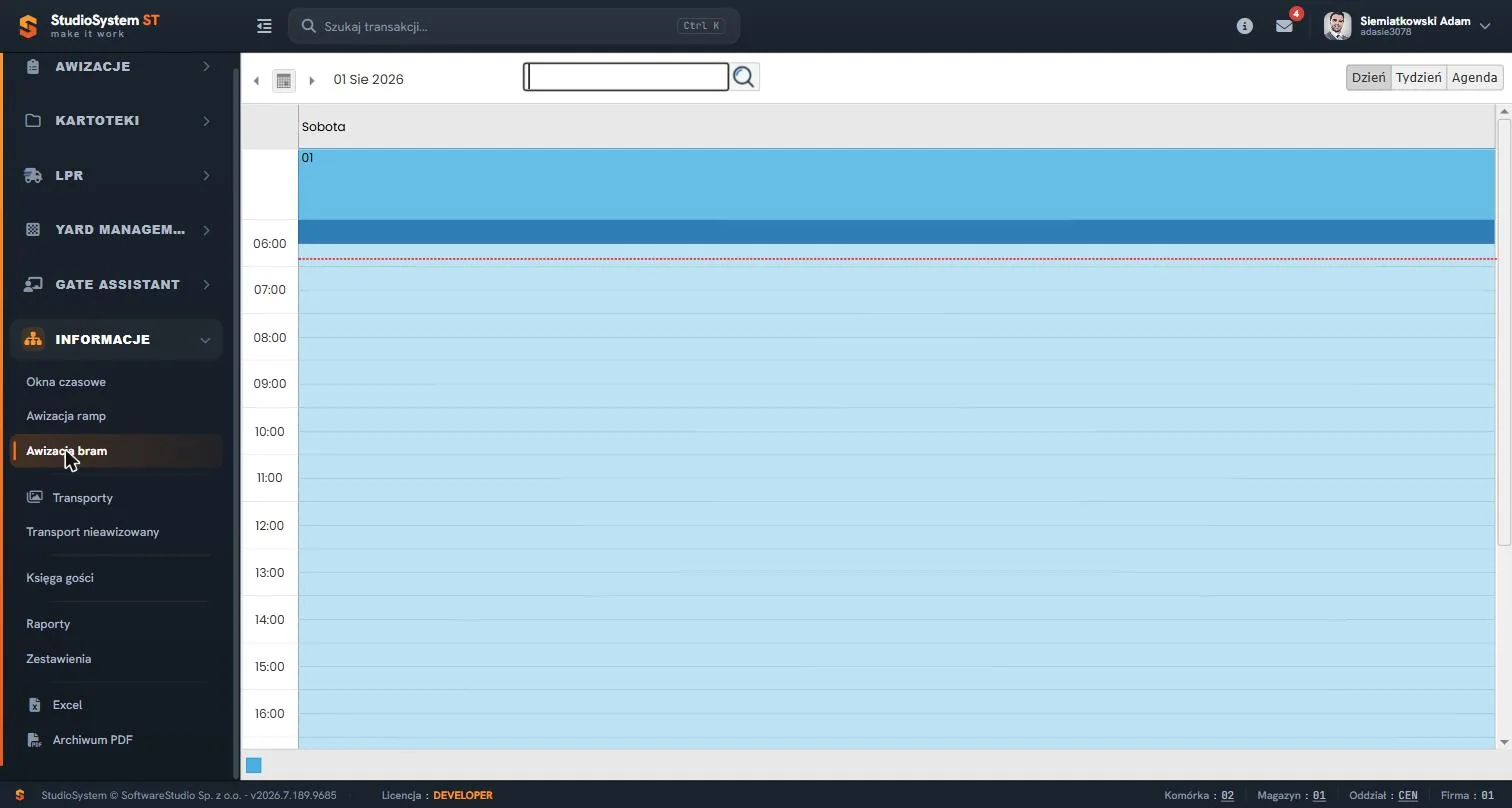Click the Siemiatkowski Adam user name
Image resolution: width=1512 pixels, height=808 pixels.
tap(1415, 21)
